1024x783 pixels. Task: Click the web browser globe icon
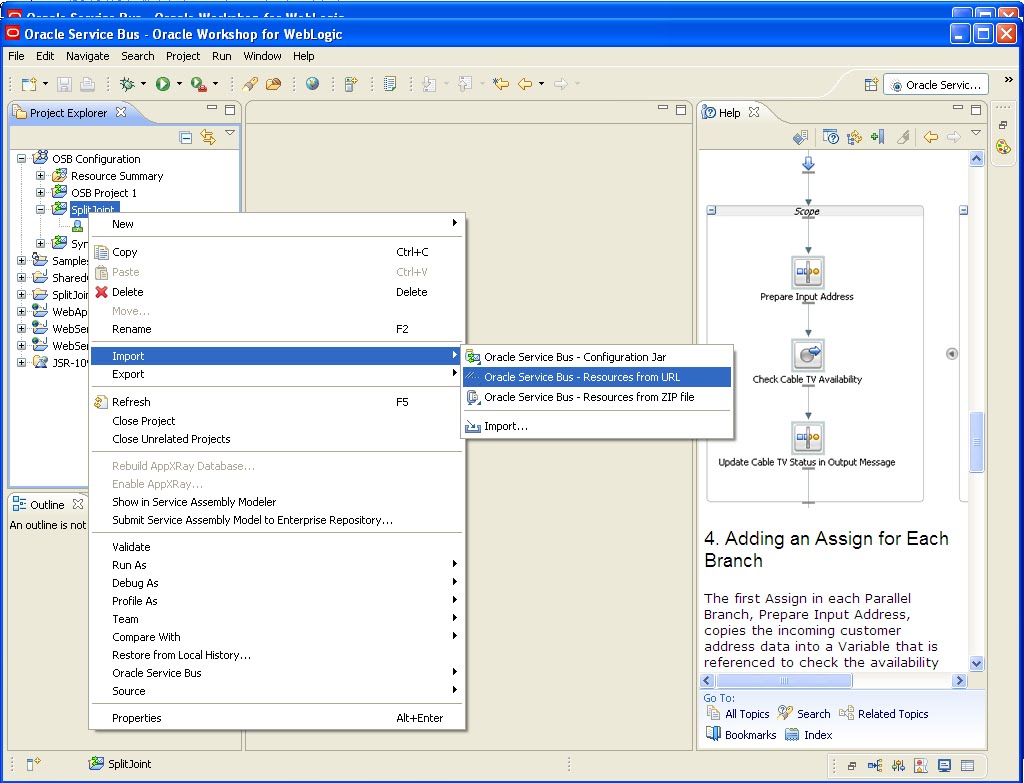point(313,84)
